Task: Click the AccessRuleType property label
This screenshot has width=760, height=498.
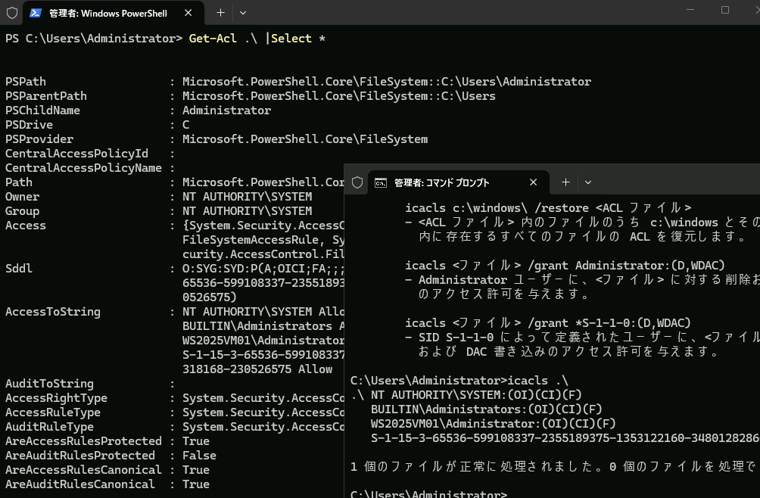Action: (53, 413)
